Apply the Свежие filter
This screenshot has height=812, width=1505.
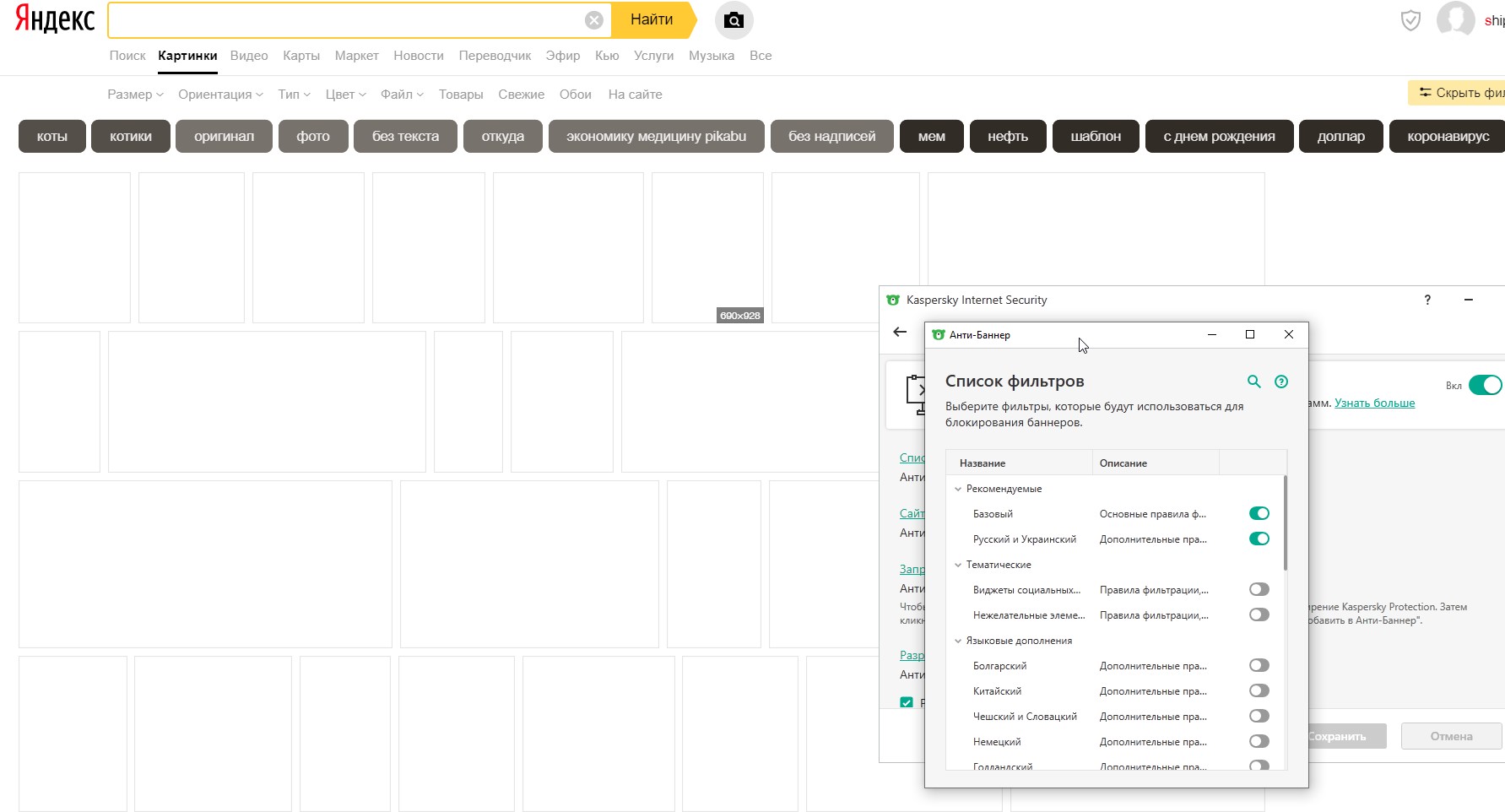pos(521,95)
